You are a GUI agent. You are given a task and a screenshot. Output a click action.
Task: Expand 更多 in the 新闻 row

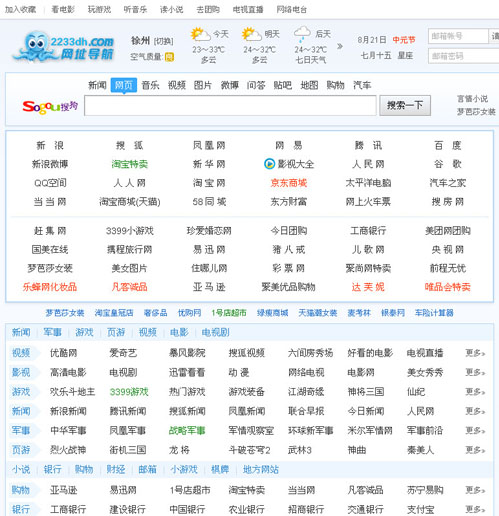click(475, 411)
